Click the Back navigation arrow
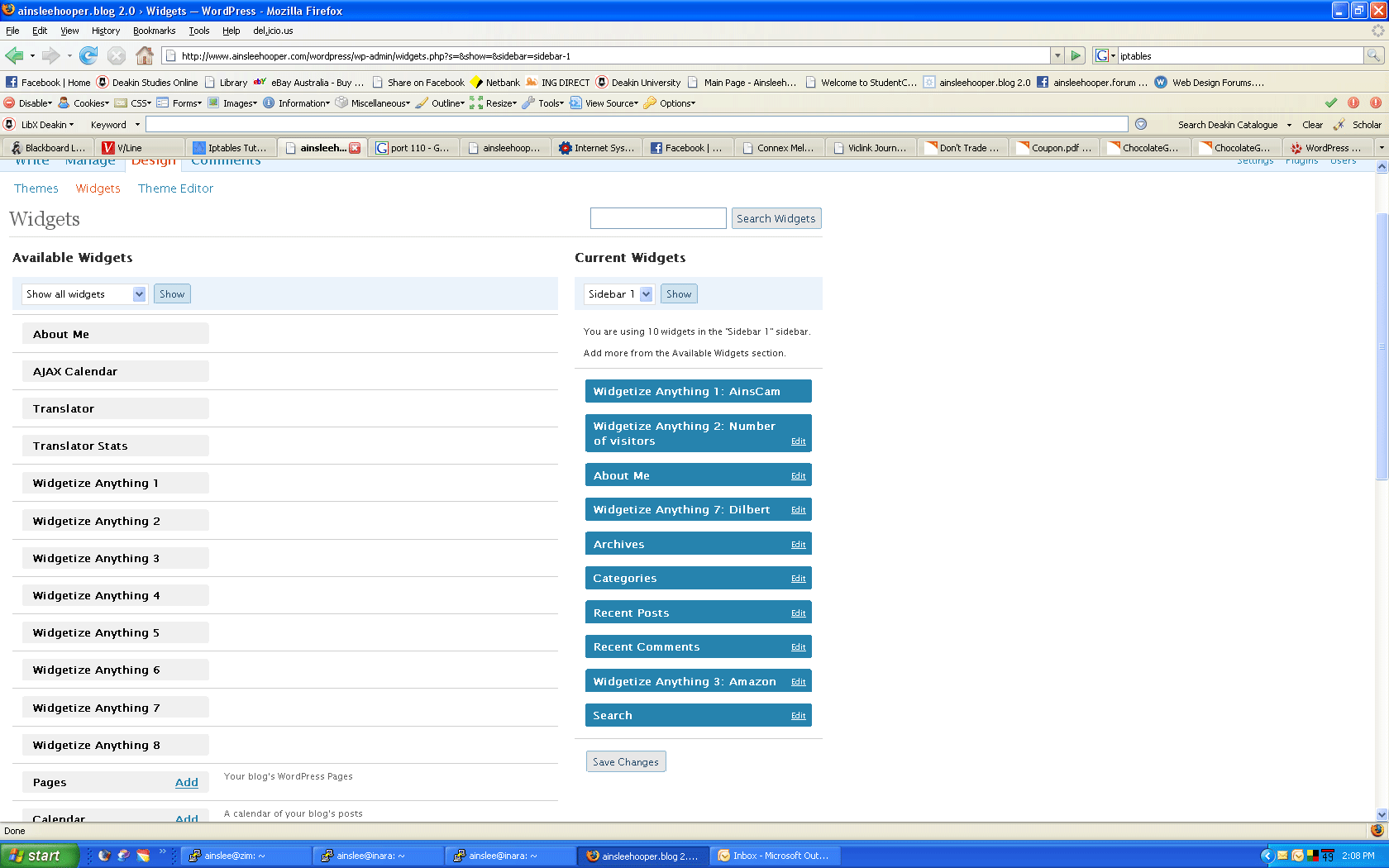This screenshot has height=868, width=1389. [15, 55]
